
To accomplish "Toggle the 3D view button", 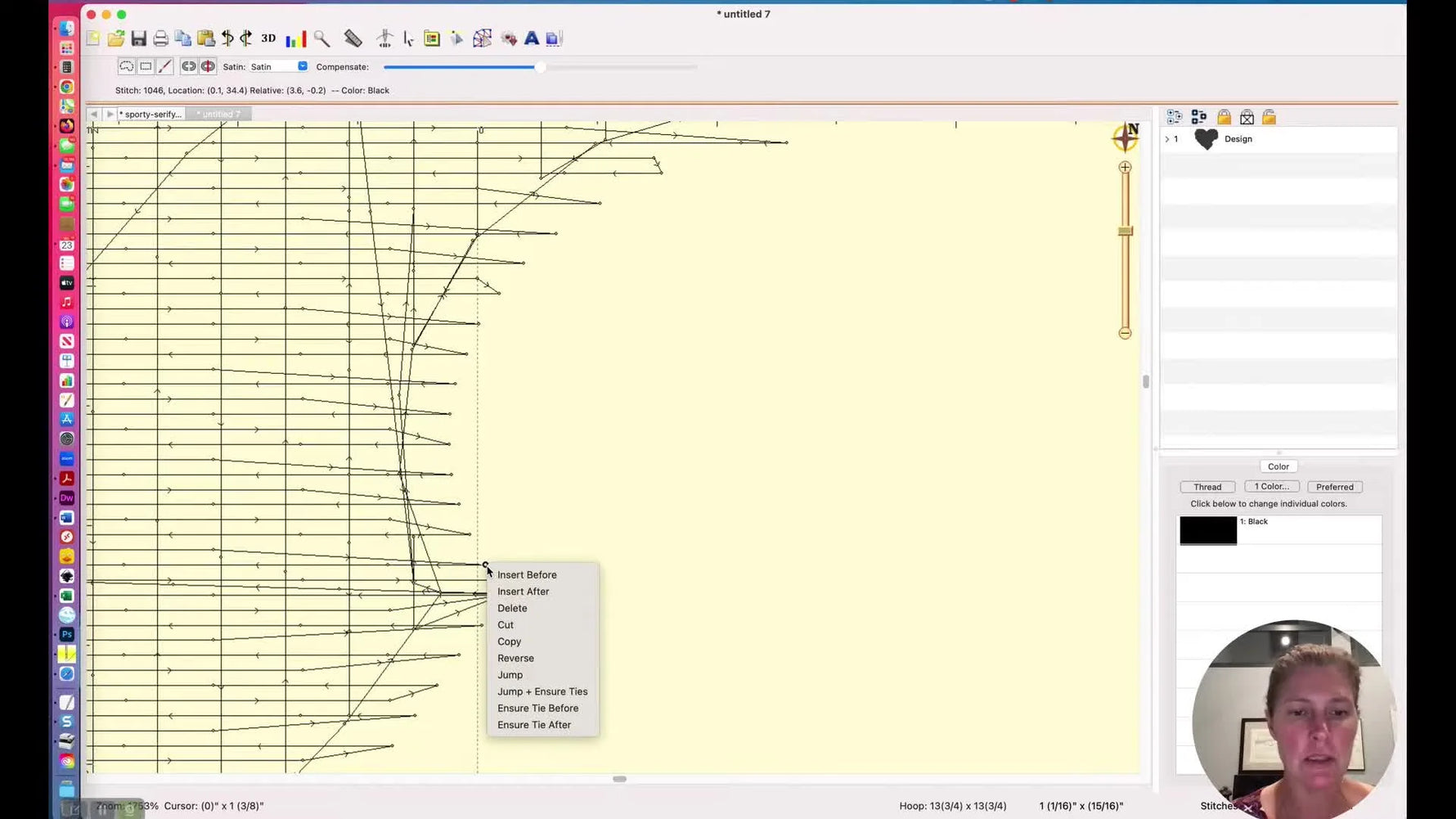I will click(x=268, y=38).
